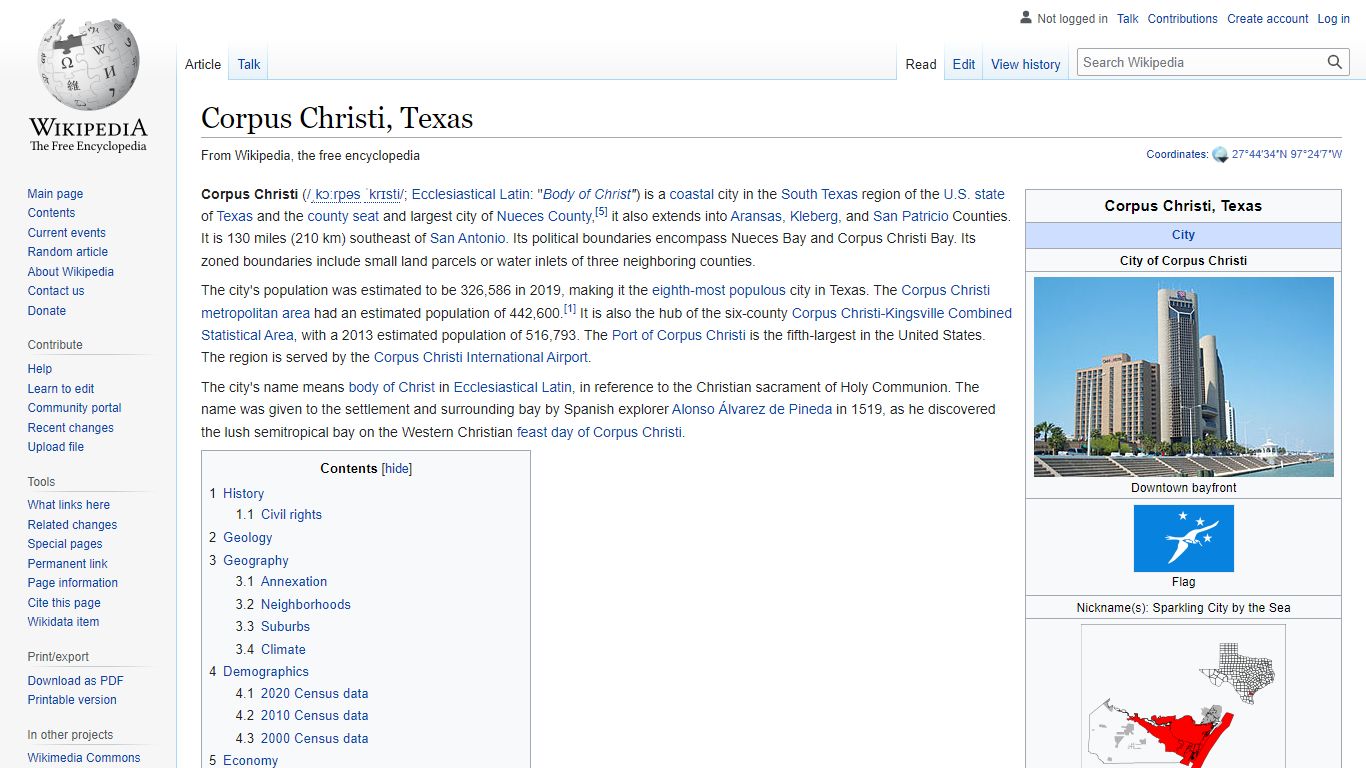Image resolution: width=1366 pixels, height=768 pixels.
Task: Click the user icon beside Not logged in
Action: (x=1025, y=18)
